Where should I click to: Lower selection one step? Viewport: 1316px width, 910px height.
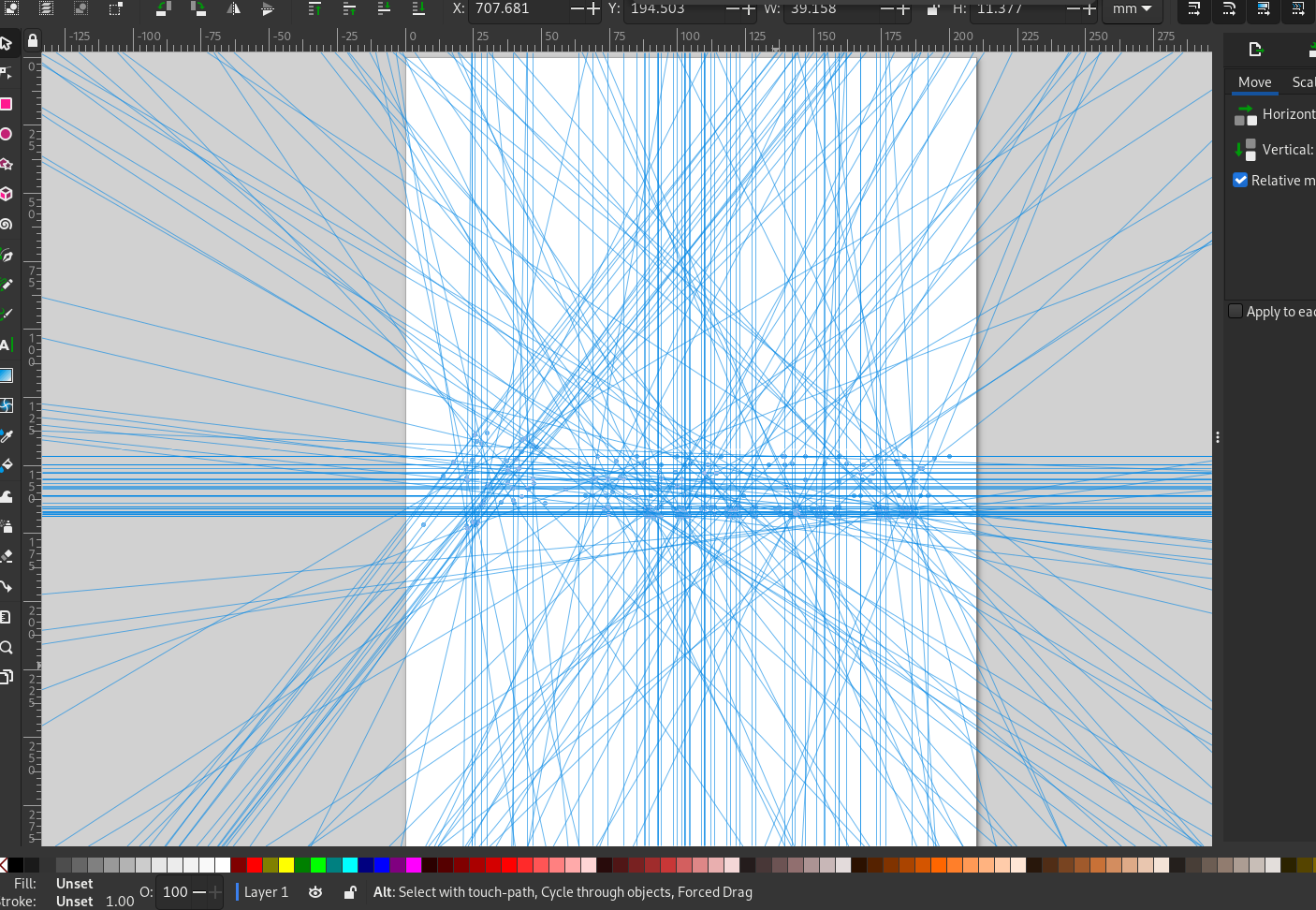pyautogui.click(x=384, y=8)
